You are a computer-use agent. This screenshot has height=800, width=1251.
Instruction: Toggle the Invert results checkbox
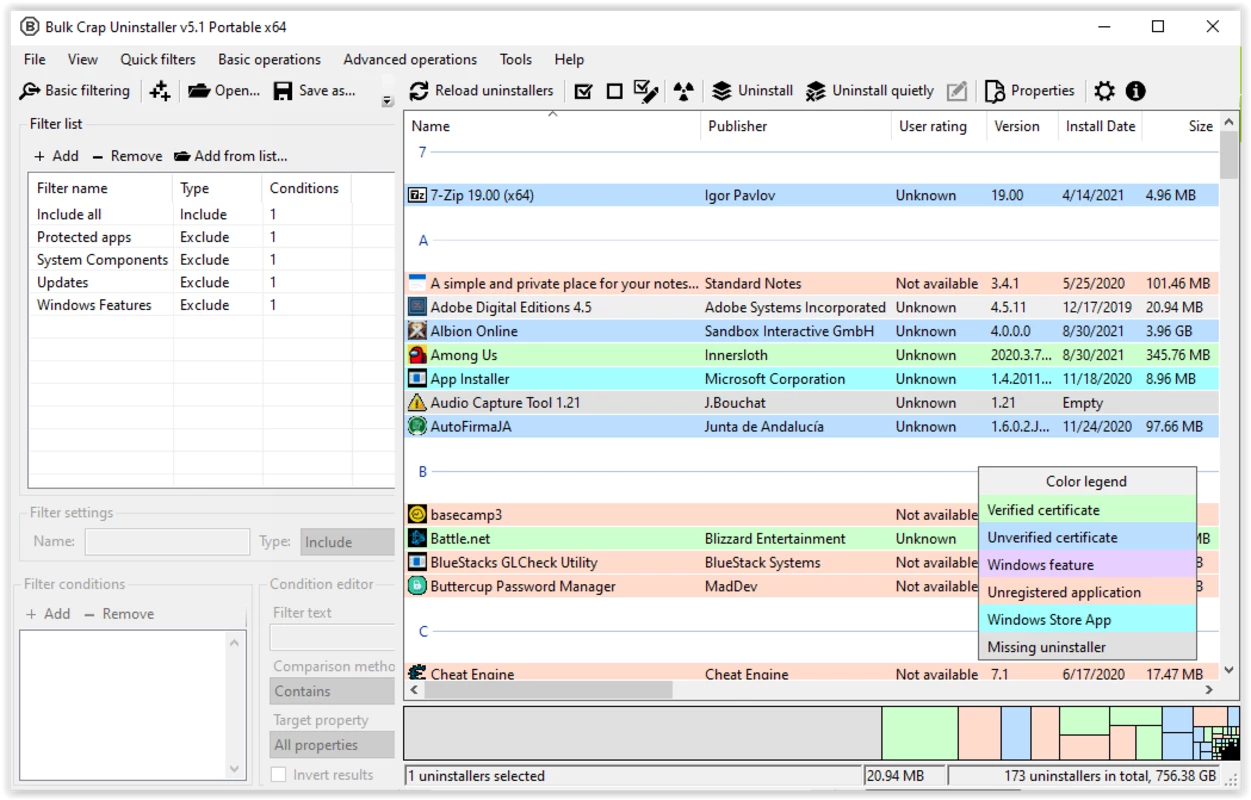coord(279,774)
